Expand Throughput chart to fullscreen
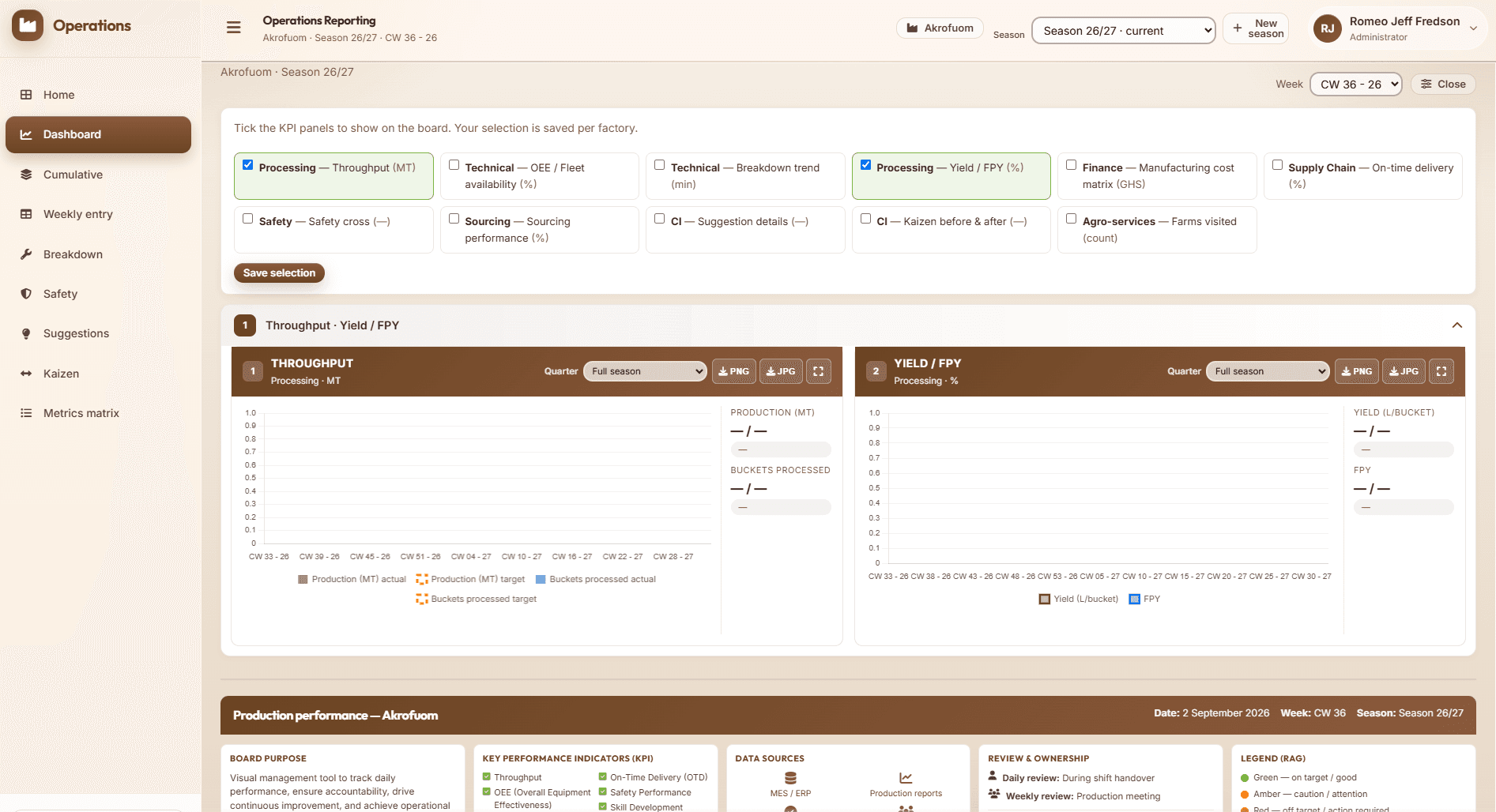Screen dimensions: 1496x812 [x=819, y=371]
